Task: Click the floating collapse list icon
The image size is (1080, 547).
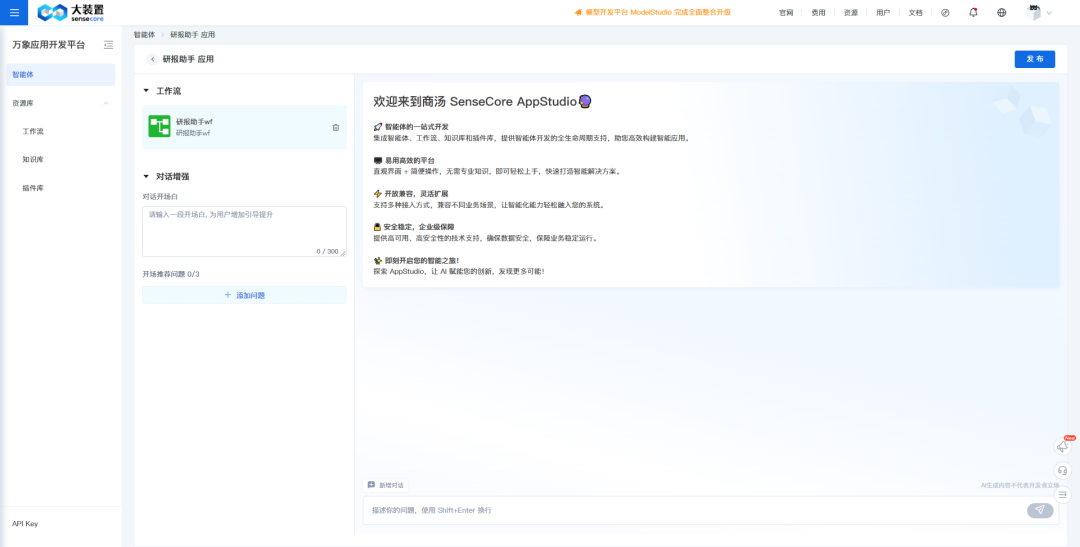Action: tap(1063, 495)
